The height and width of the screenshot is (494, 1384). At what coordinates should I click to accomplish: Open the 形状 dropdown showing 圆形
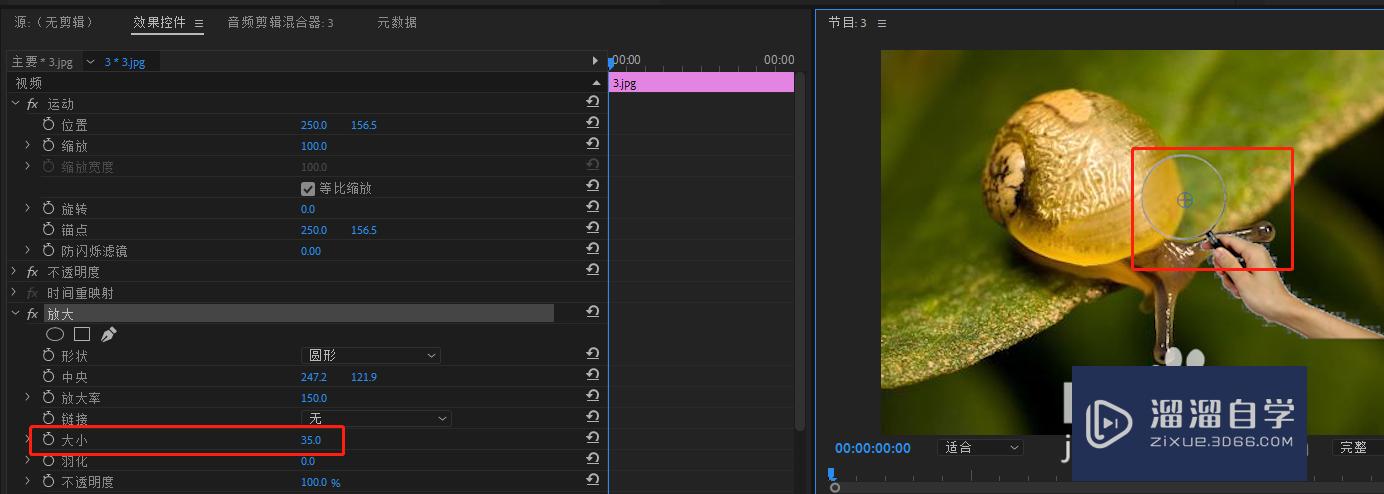point(371,355)
